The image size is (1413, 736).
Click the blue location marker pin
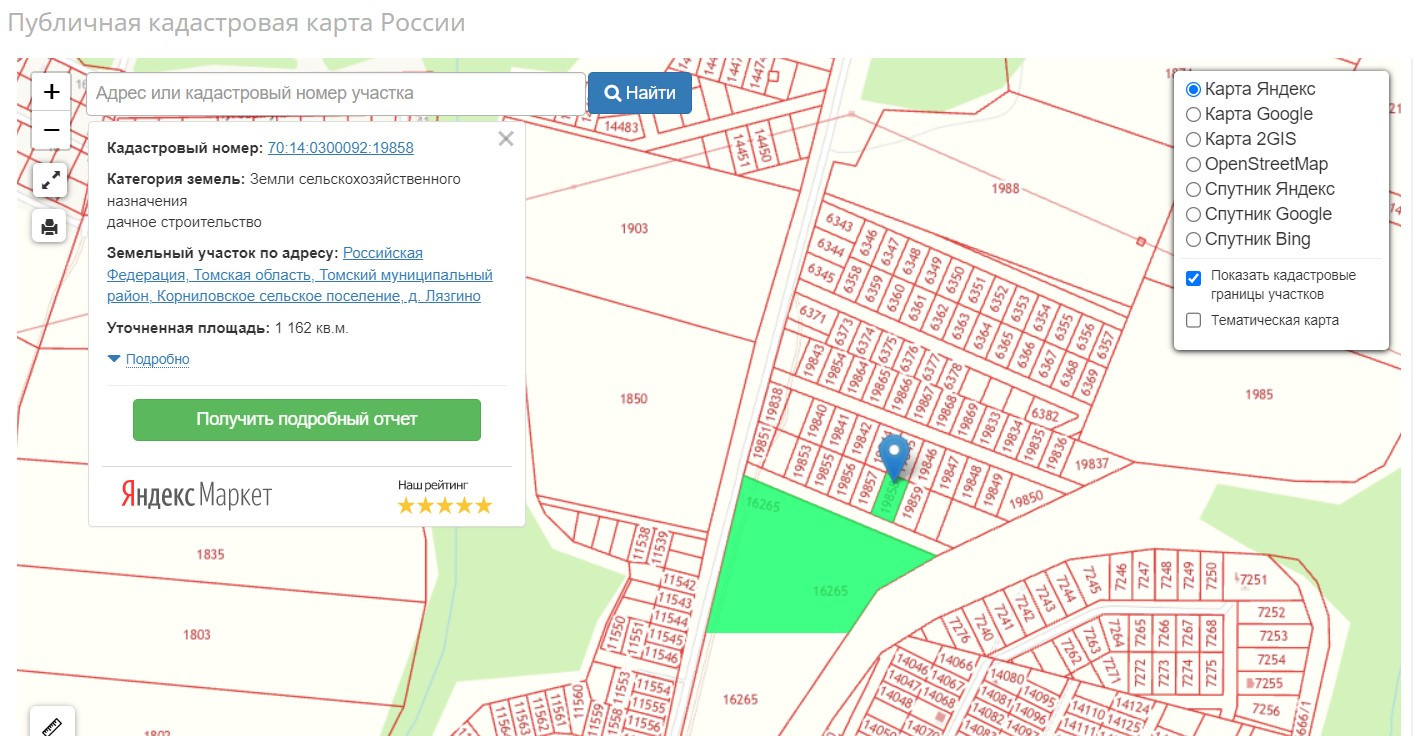click(893, 456)
